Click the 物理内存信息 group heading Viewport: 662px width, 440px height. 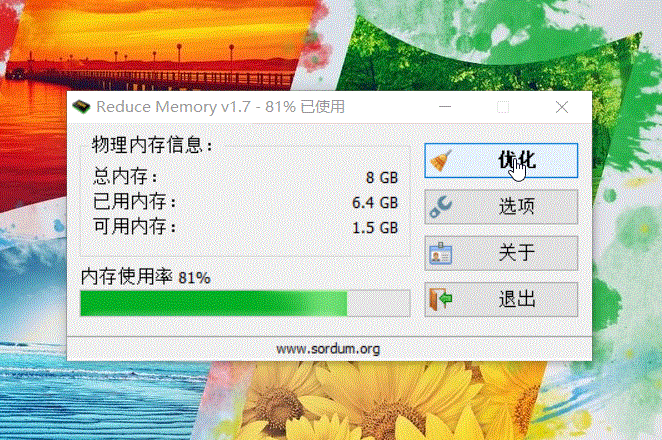[152, 145]
